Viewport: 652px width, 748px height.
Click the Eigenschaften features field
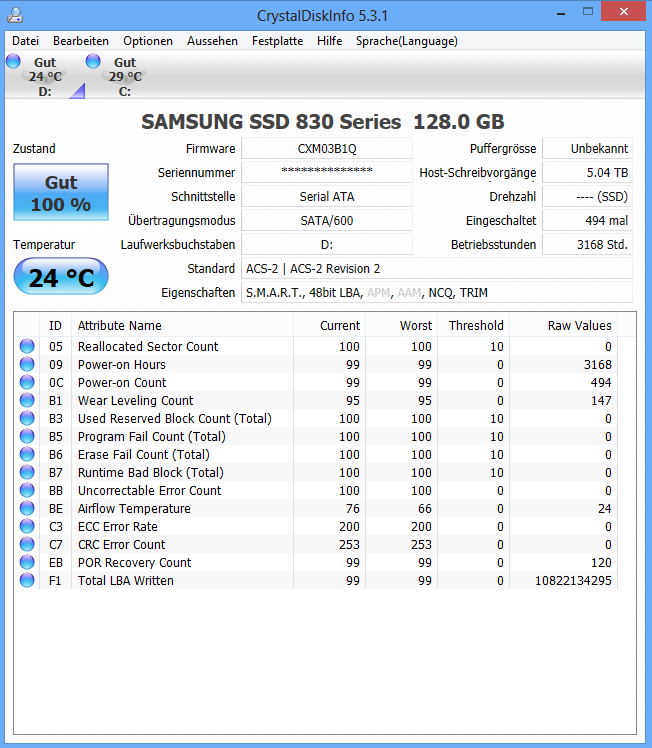pyautogui.click(x=437, y=292)
